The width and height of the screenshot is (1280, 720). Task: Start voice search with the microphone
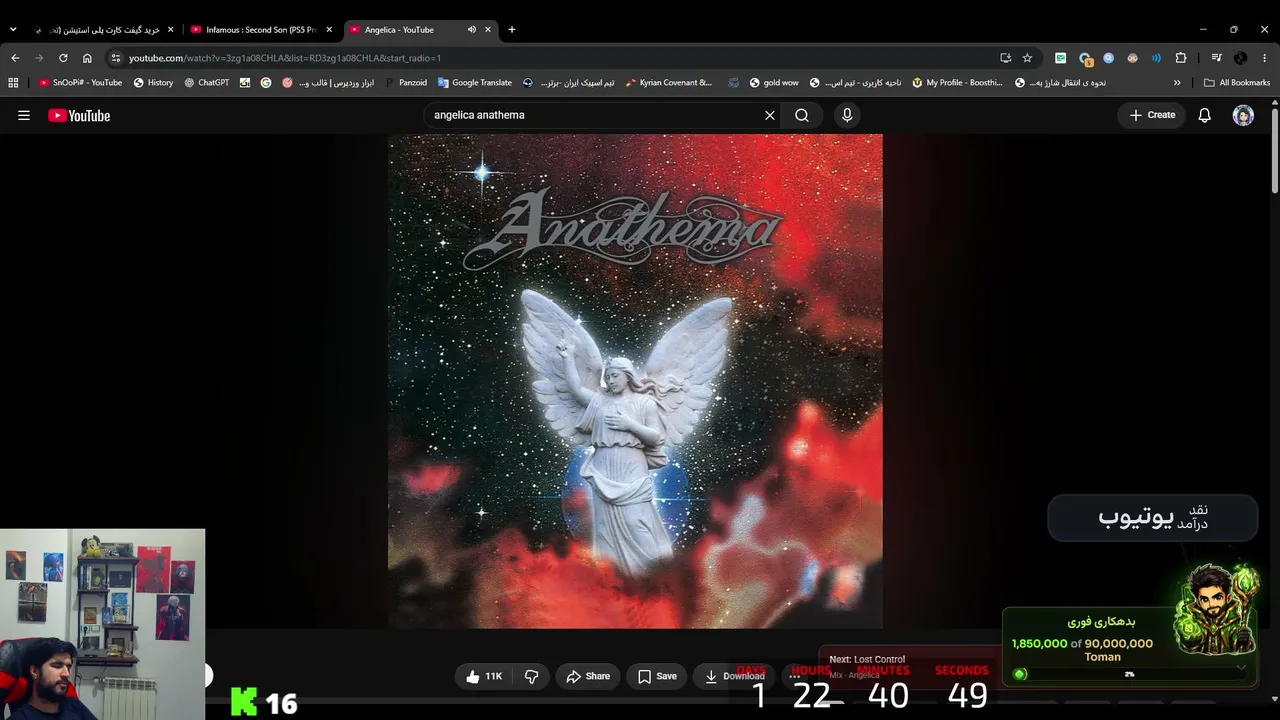(x=847, y=115)
